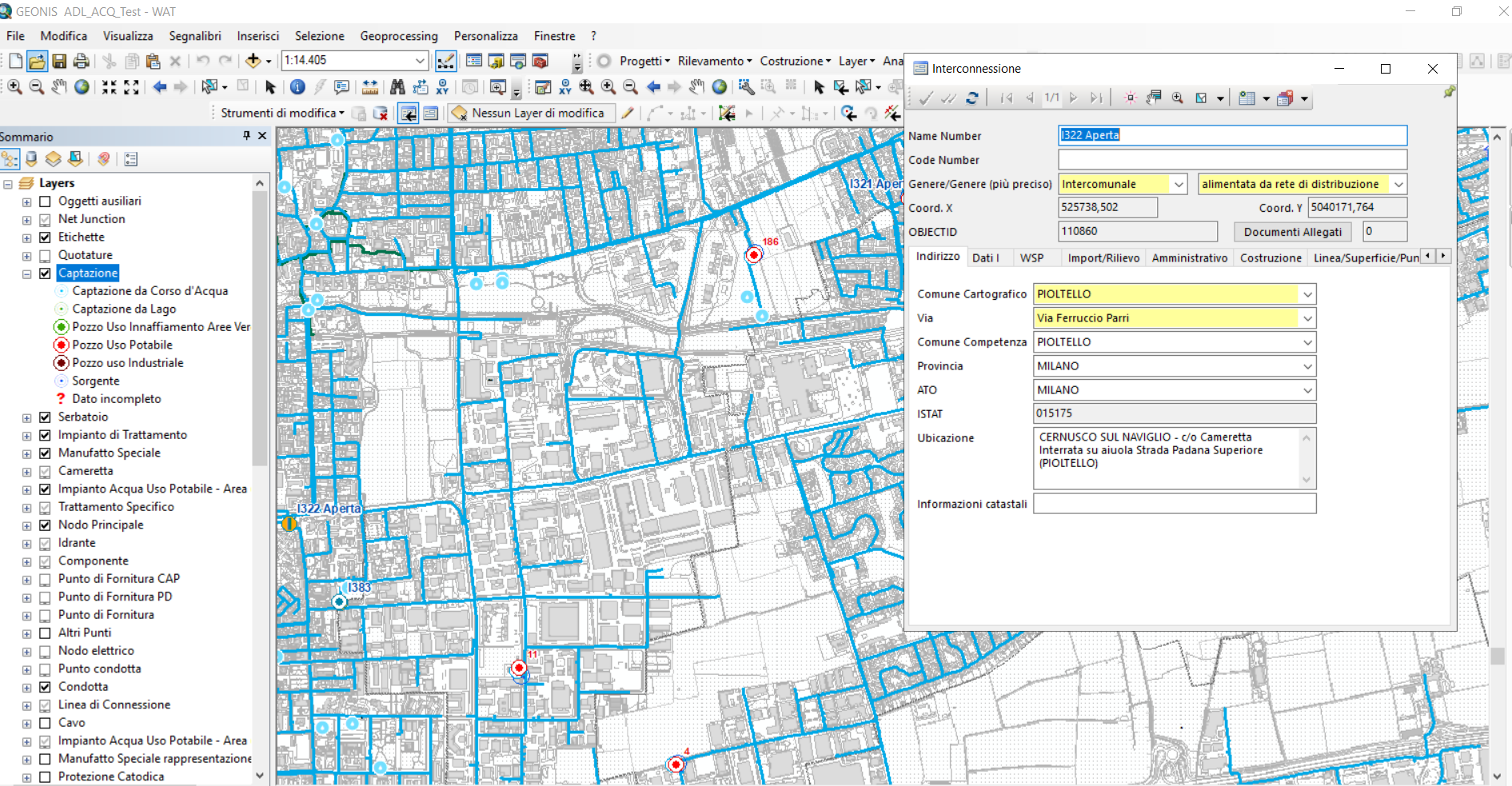Click into the Code Number field
The image size is (1512, 786).
pyautogui.click(x=1231, y=160)
